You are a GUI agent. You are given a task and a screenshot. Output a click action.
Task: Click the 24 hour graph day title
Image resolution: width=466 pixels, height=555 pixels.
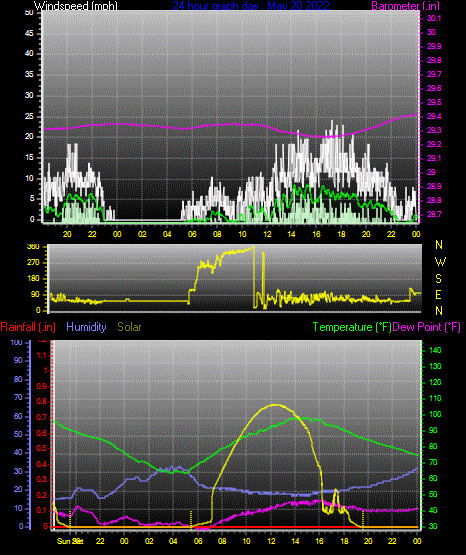tap(251, 5)
